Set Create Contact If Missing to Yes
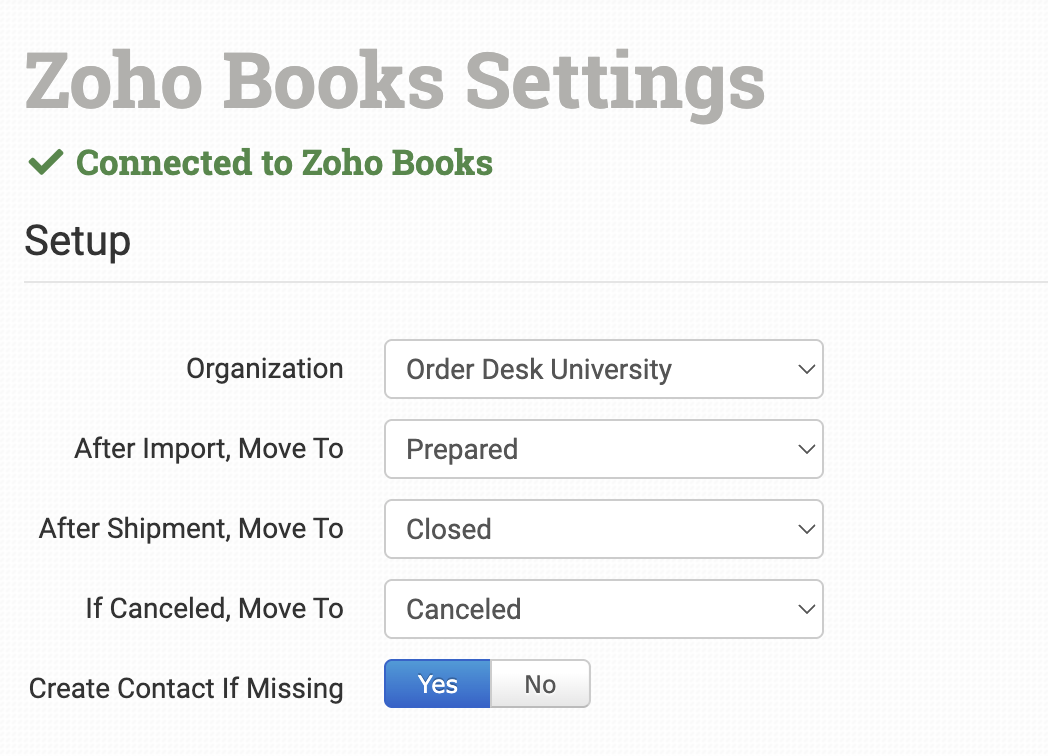Viewport: 1048px width, 756px height. (x=437, y=684)
